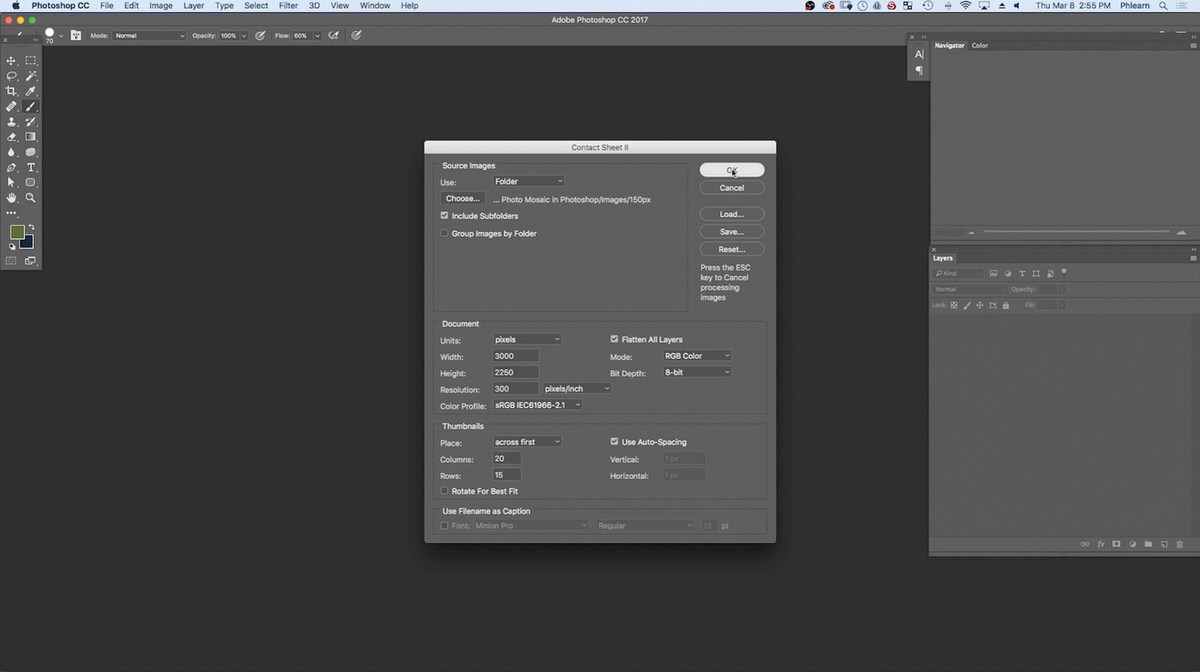This screenshot has height=672, width=1200.
Task: Open the Use dropdown set to Folder
Action: click(528, 181)
